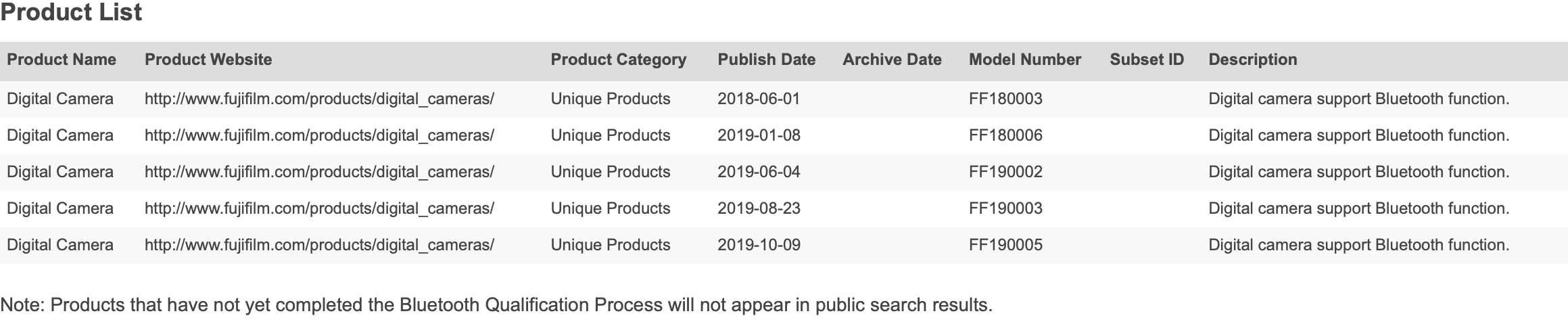Select model number FF190005

(x=1005, y=245)
